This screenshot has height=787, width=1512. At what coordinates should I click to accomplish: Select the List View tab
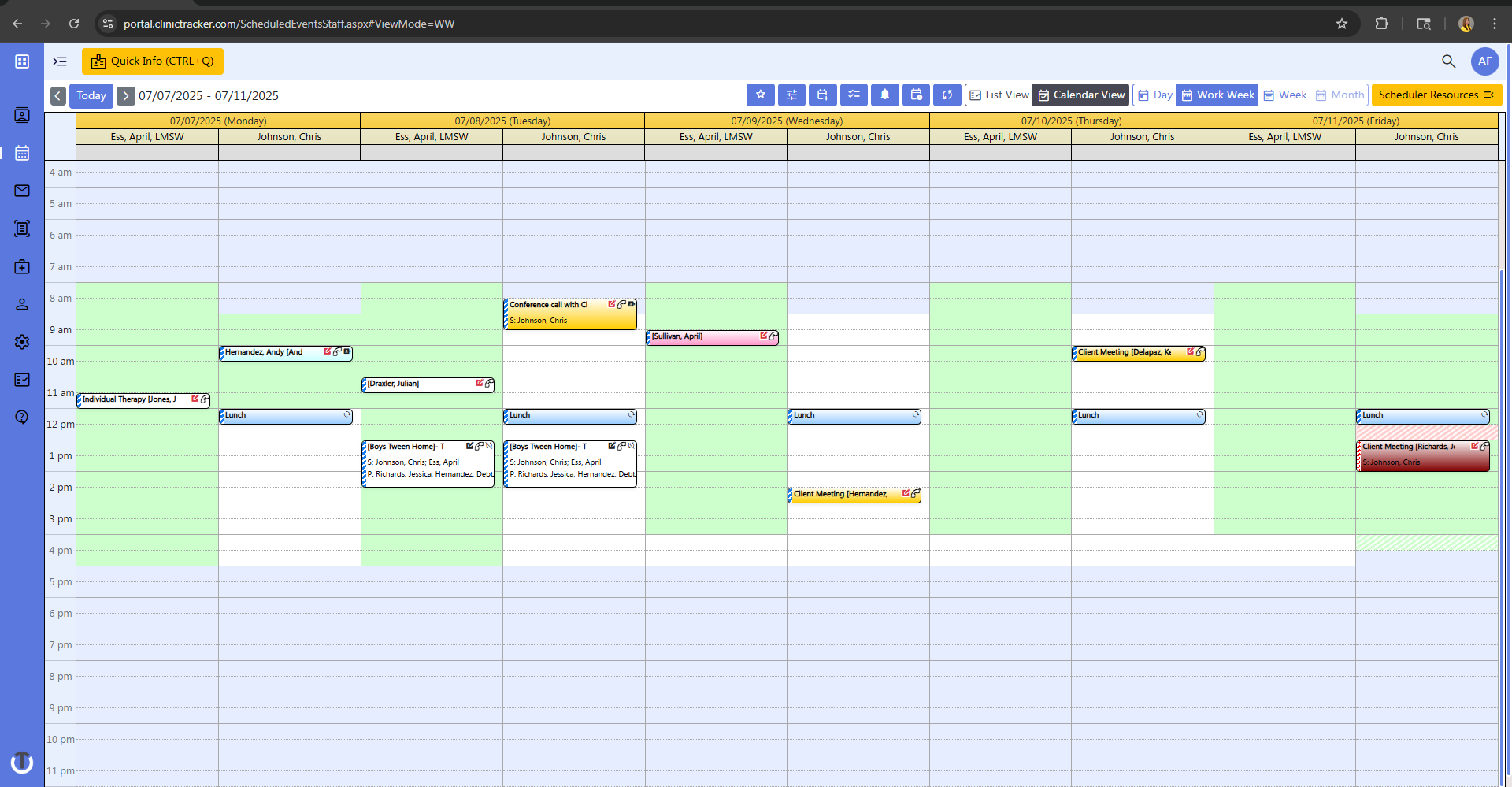click(x=998, y=95)
